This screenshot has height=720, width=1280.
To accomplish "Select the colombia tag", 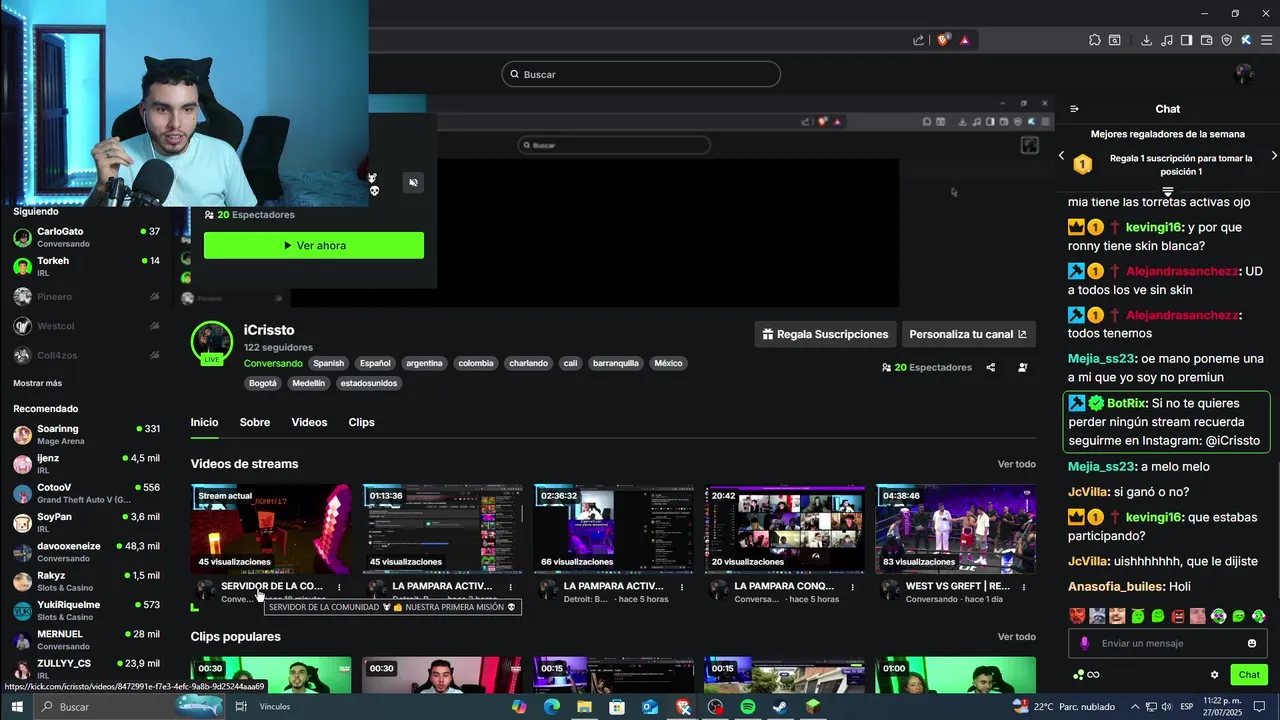I will tap(476, 363).
